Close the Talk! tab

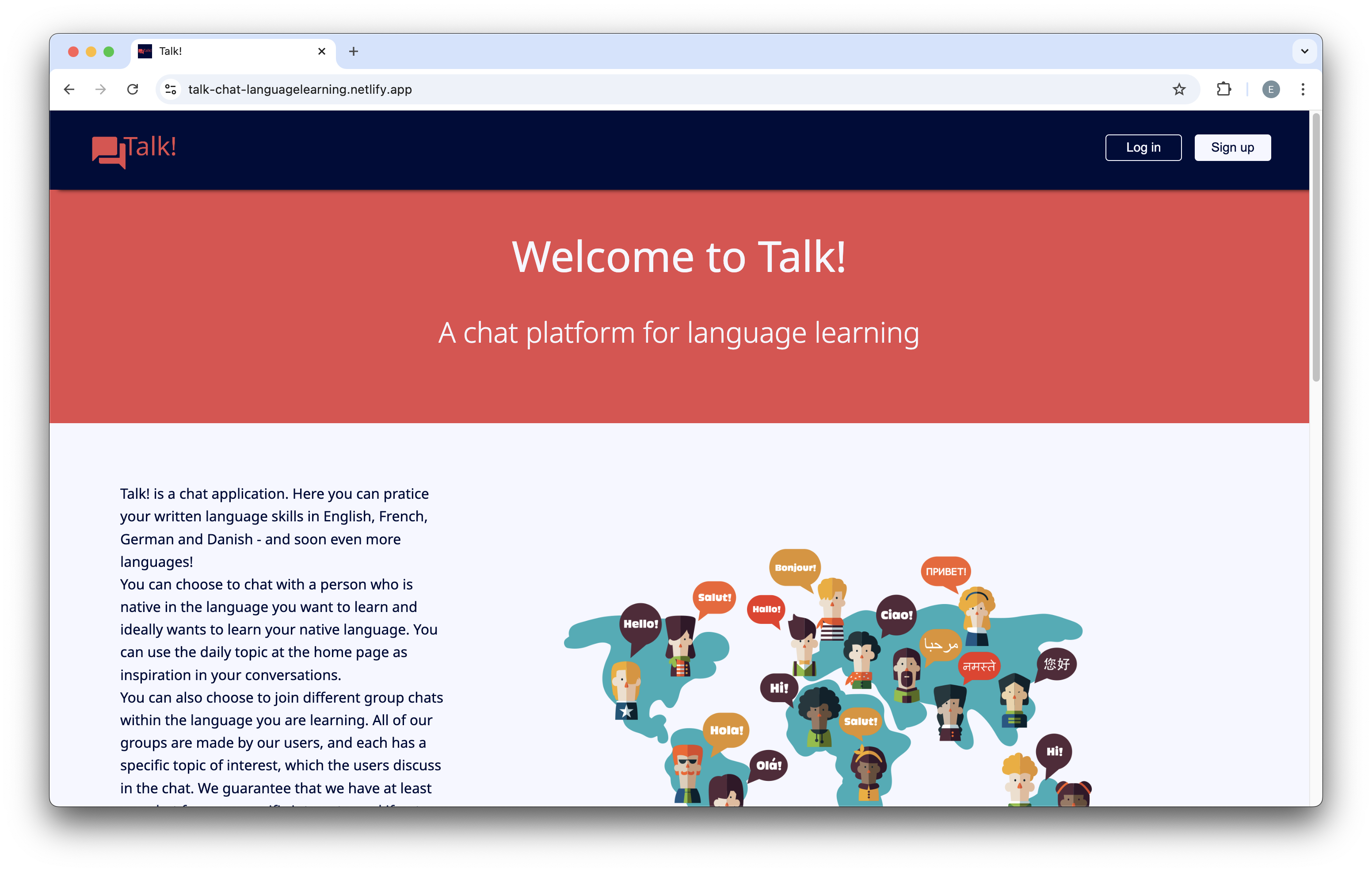(322, 51)
